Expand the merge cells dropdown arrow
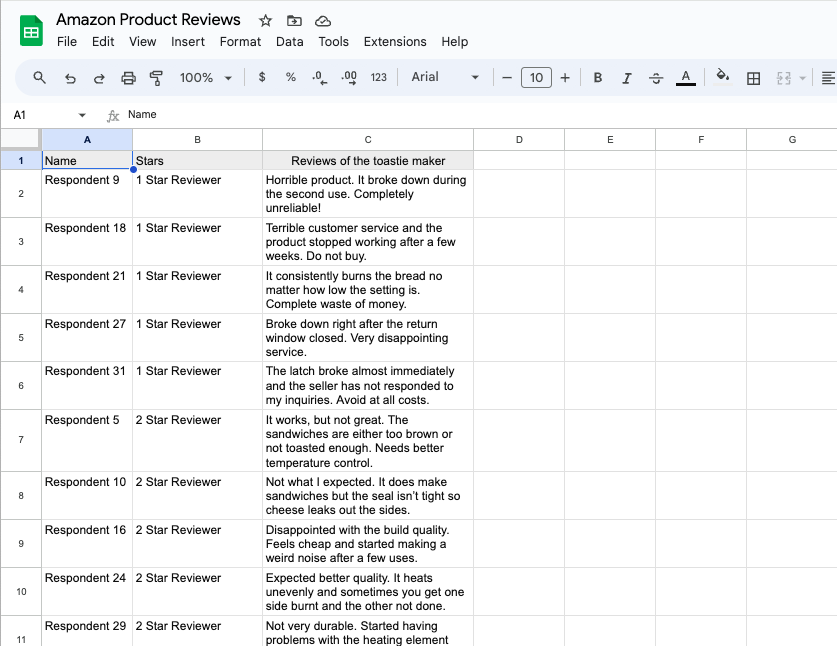 point(802,78)
